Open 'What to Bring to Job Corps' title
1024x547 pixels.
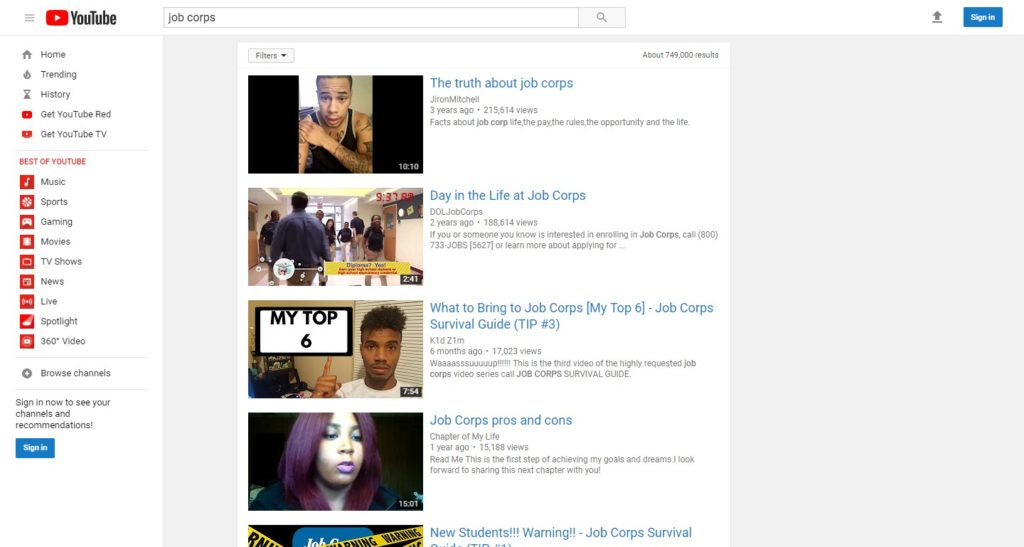click(x=571, y=316)
